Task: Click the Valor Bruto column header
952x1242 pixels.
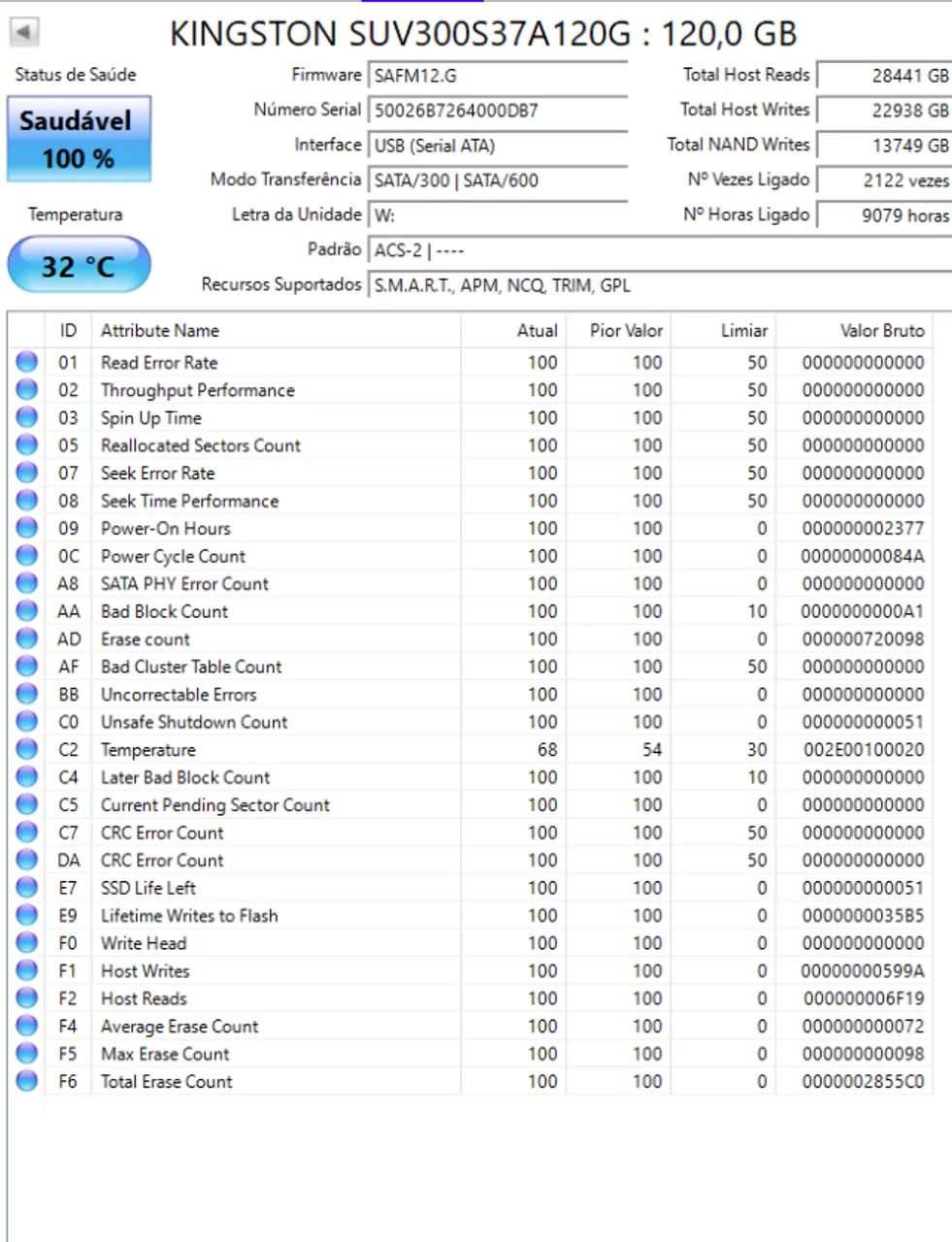Action: [854, 331]
